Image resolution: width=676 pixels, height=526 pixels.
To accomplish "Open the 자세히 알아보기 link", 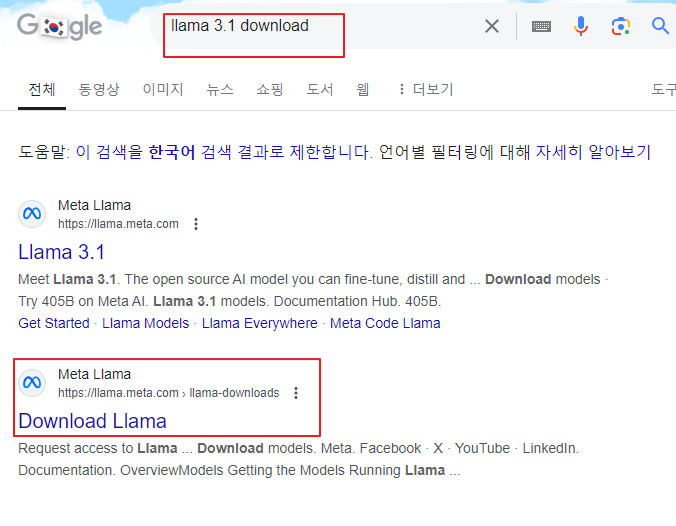I will point(593,152).
